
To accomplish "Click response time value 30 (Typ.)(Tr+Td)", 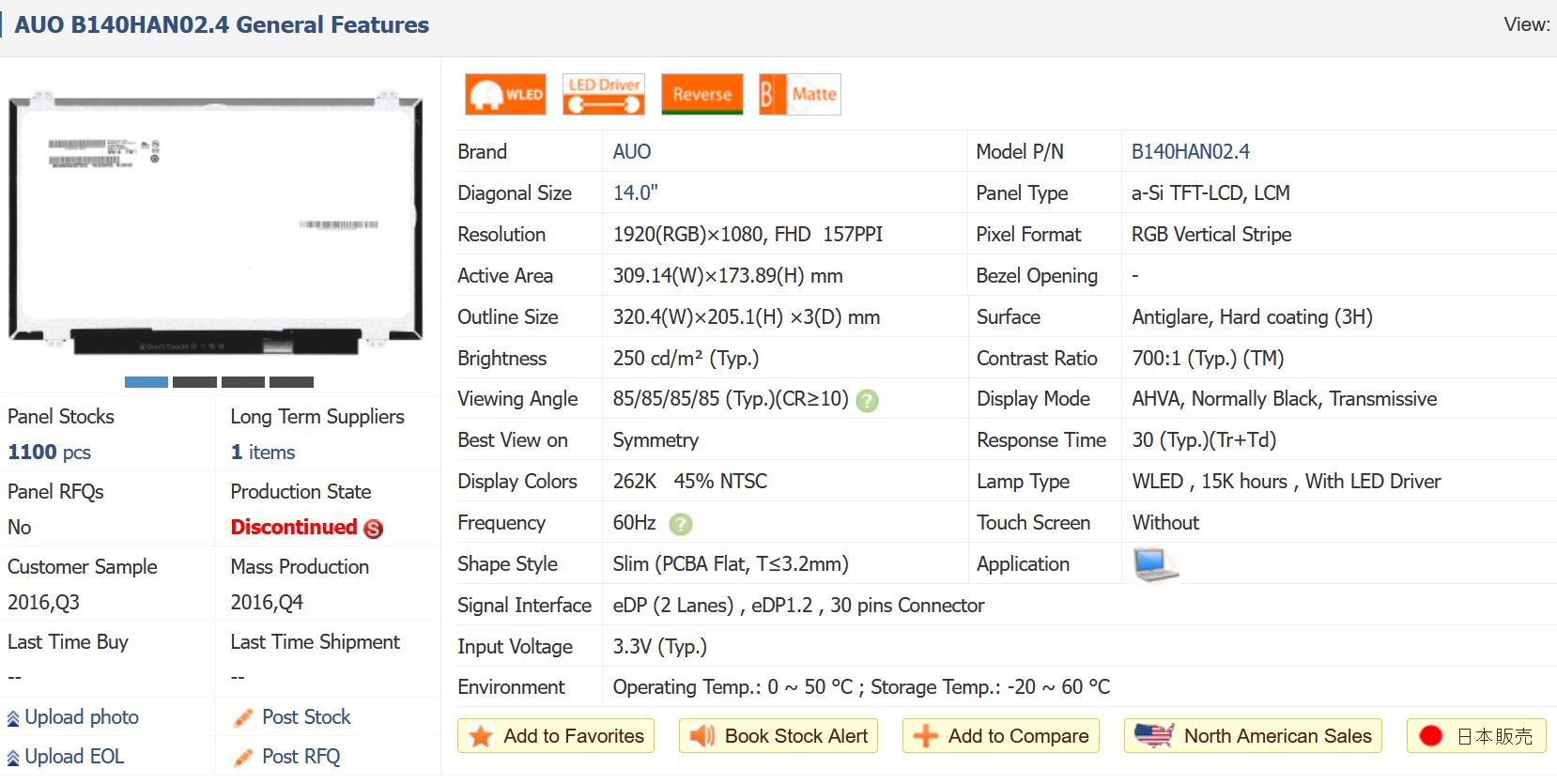I will pos(1204,440).
